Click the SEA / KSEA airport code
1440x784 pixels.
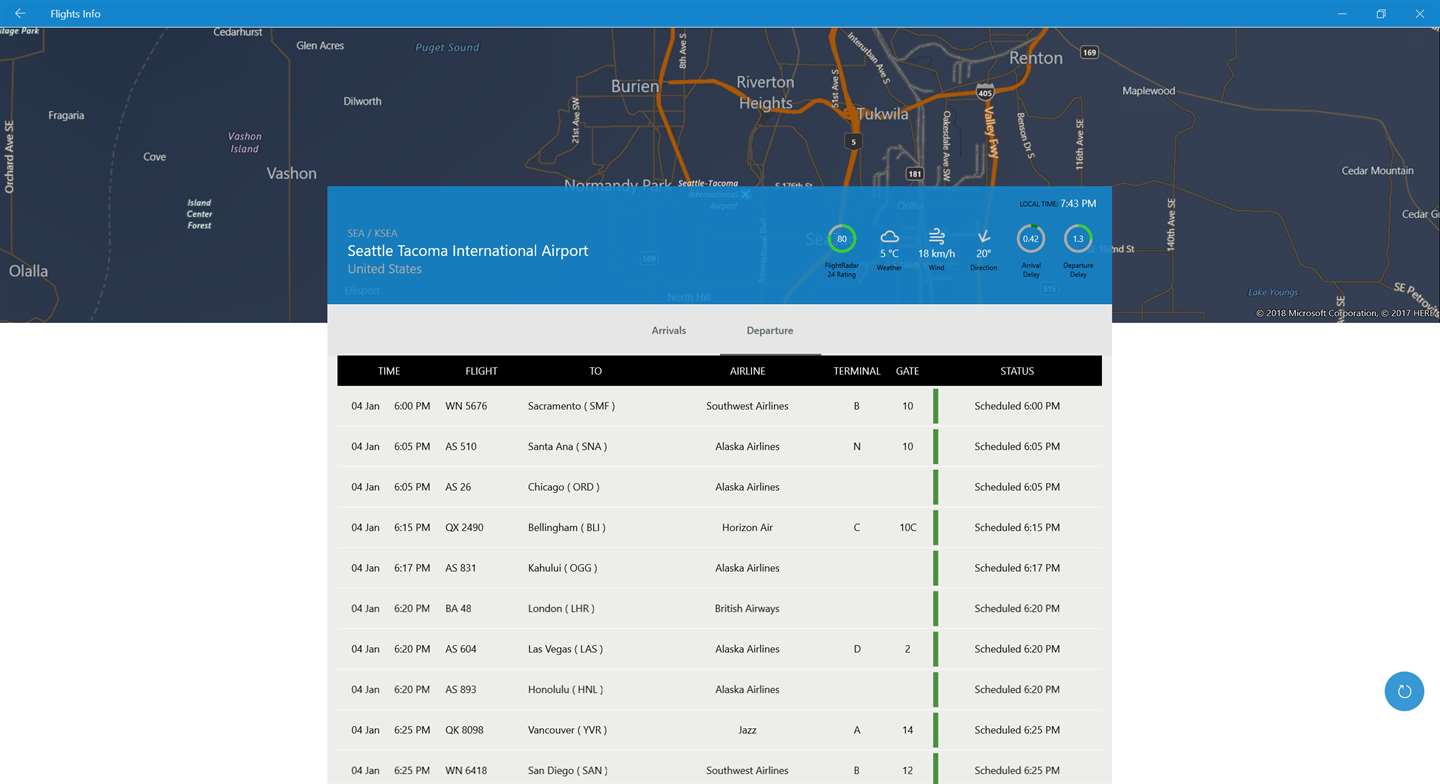372,233
